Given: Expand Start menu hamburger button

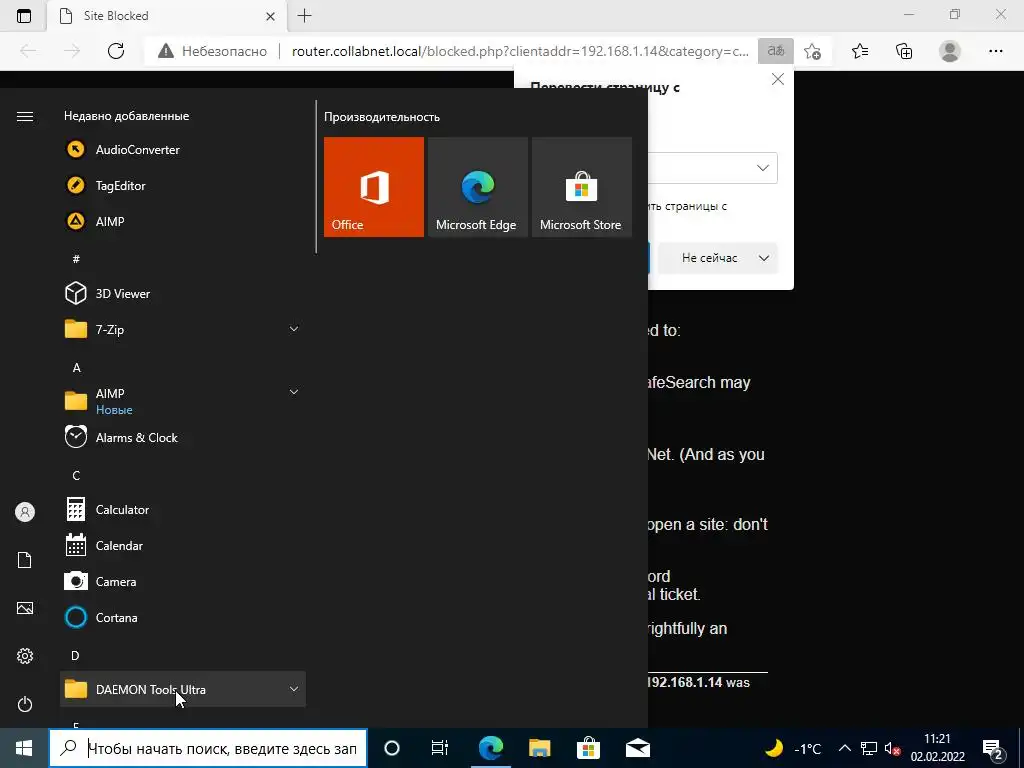Looking at the screenshot, I should (25, 116).
